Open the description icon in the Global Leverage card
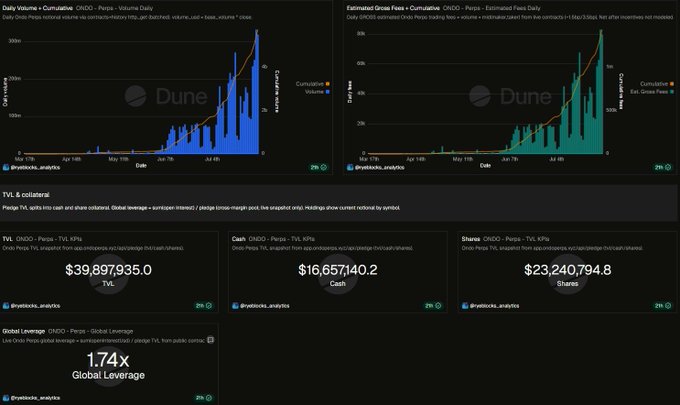Viewport: 680px width, 405px height. click(x=210, y=340)
